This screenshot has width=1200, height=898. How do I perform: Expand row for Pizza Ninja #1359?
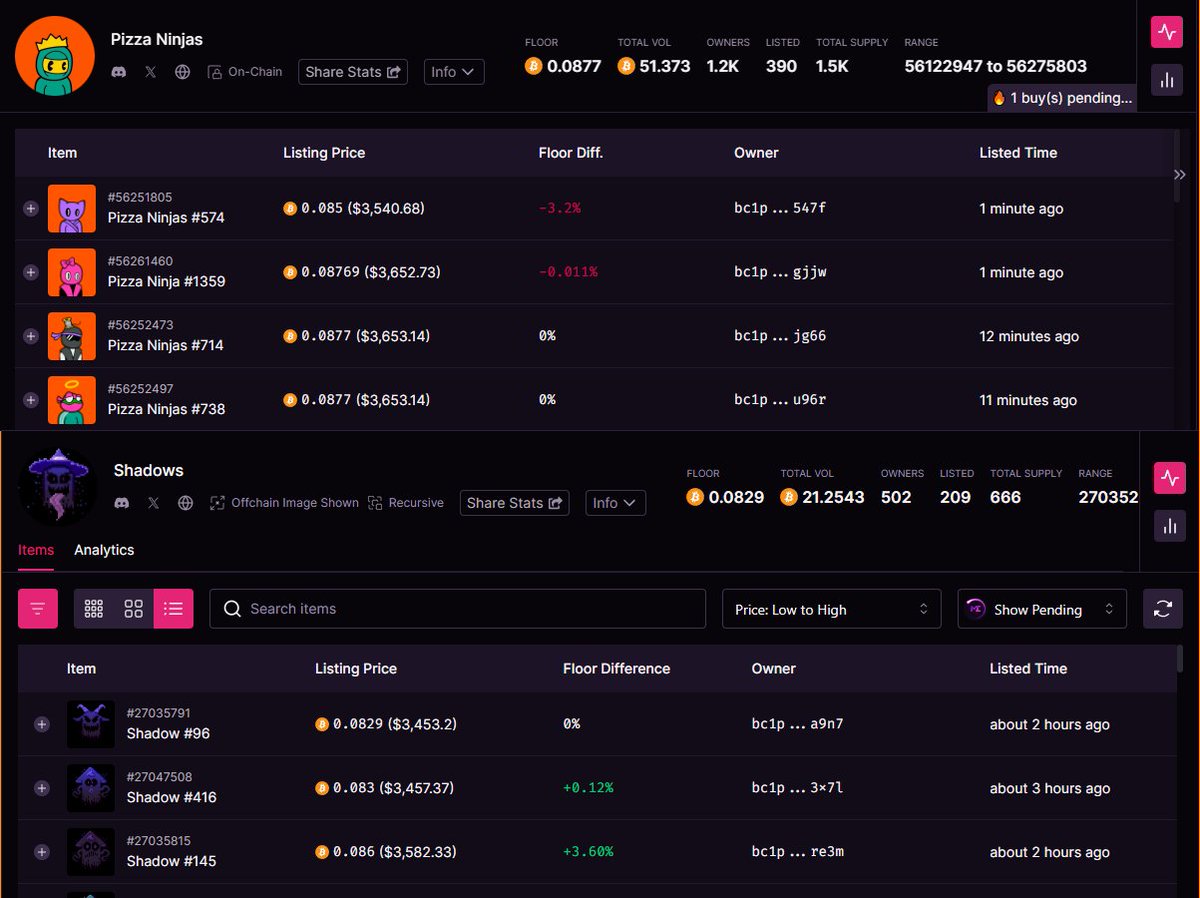point(30,272)
